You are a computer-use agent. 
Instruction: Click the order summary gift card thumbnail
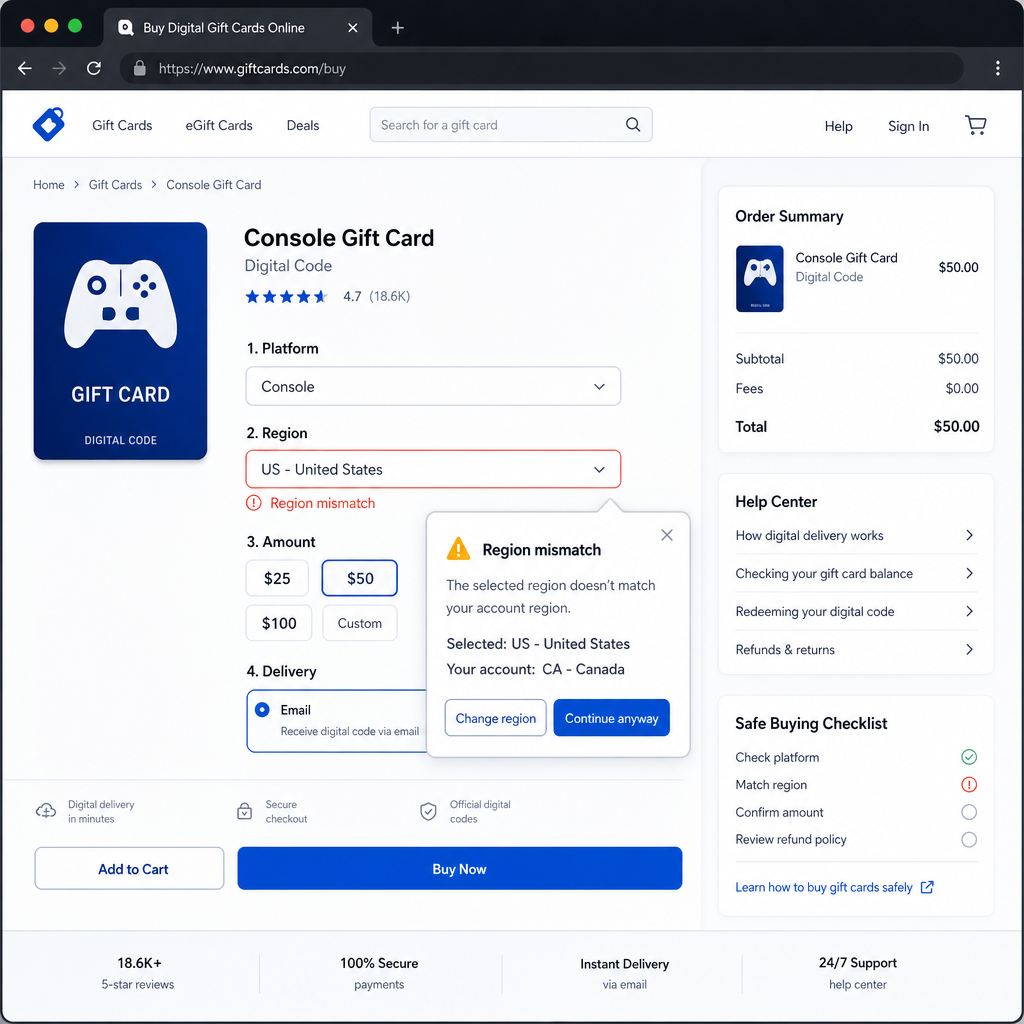pos(760,279)
